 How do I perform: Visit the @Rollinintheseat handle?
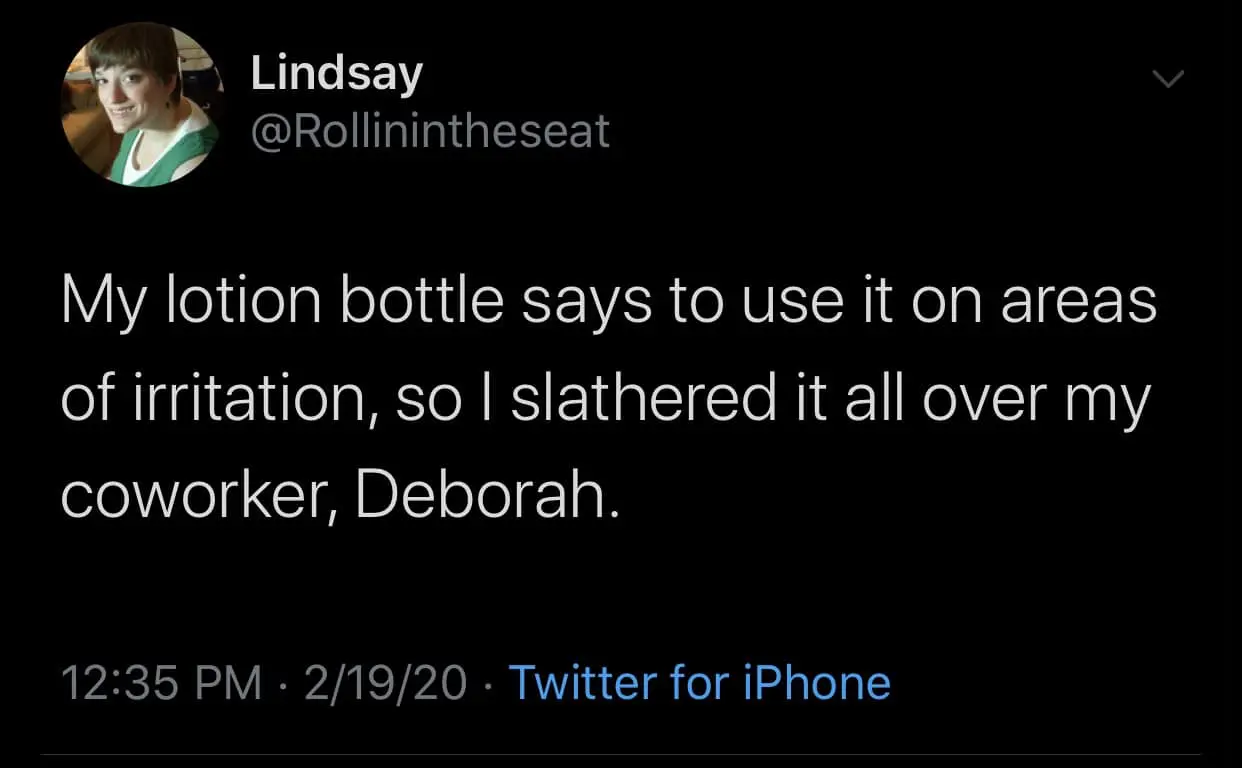tap(429, 130)
